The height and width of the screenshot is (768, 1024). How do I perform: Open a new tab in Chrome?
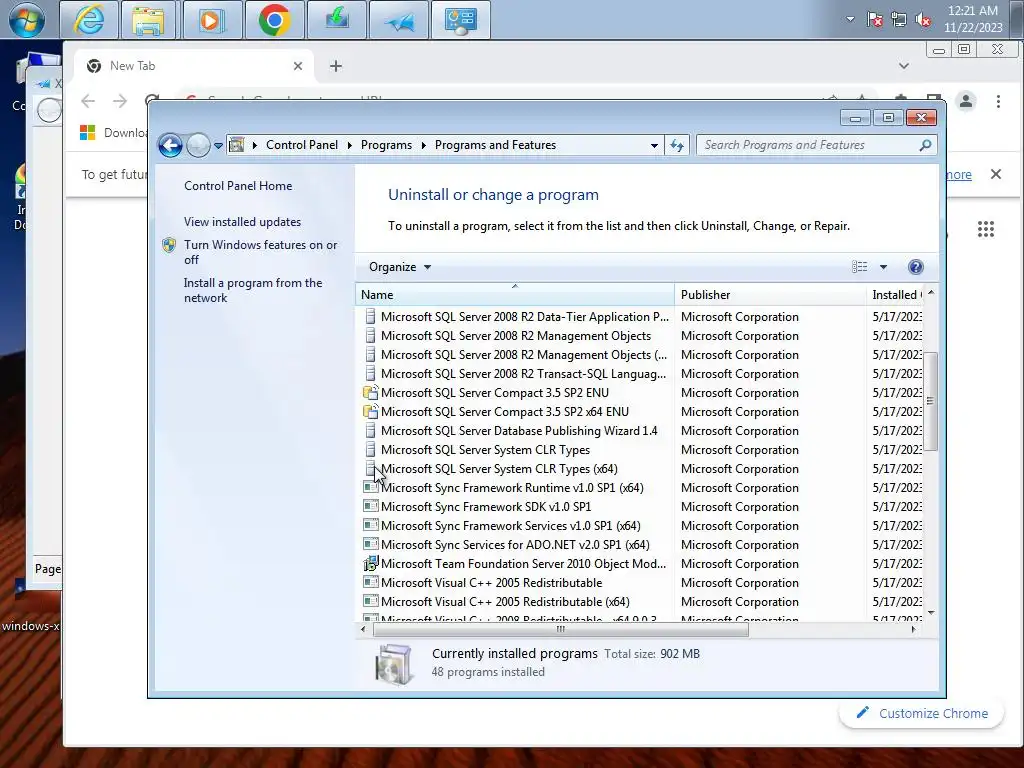336,66
